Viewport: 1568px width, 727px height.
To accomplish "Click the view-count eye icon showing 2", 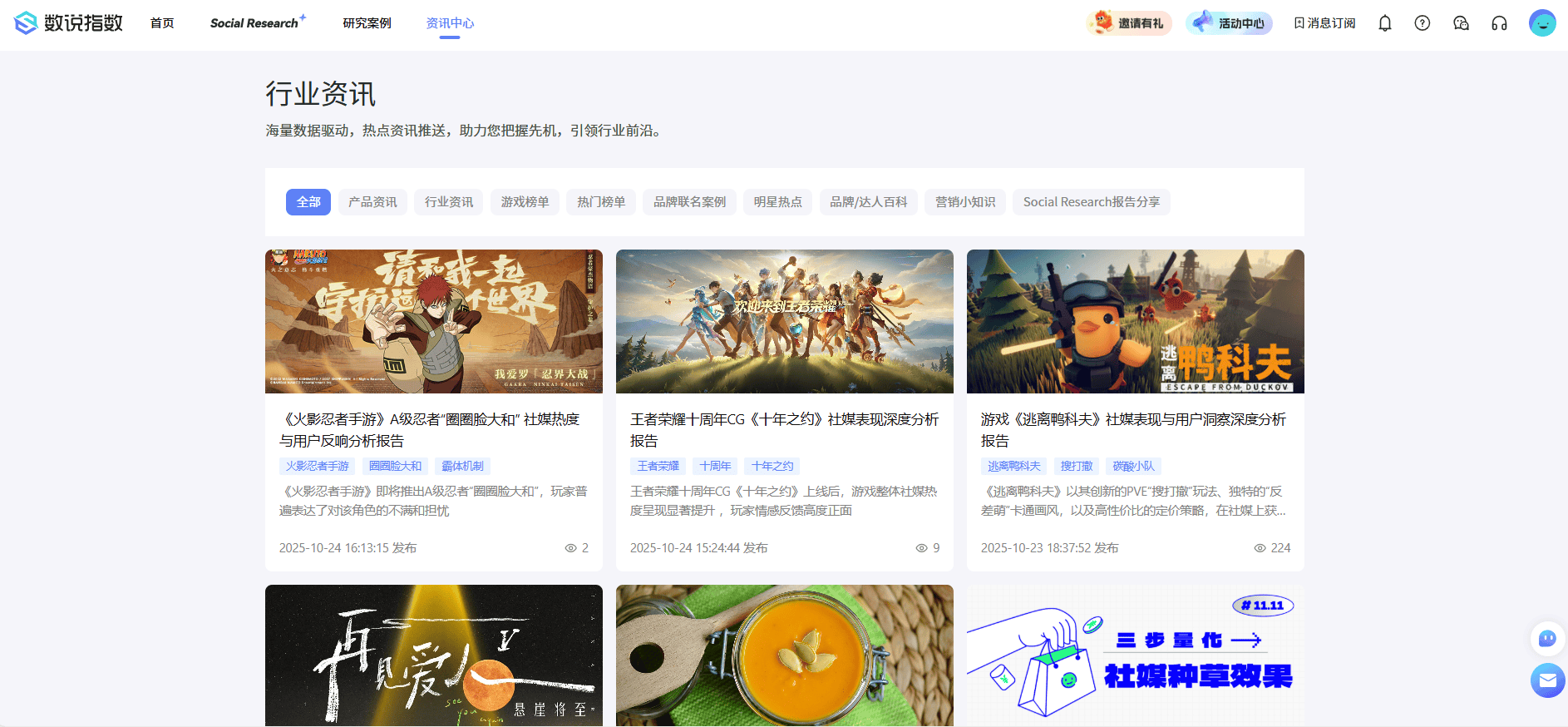I will coord(571,548).
